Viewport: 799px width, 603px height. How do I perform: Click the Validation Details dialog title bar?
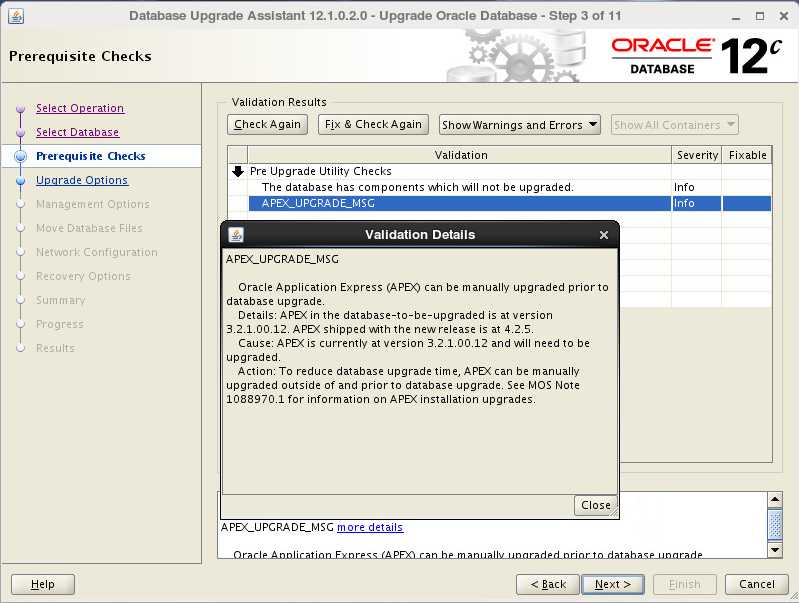[420, 234]
